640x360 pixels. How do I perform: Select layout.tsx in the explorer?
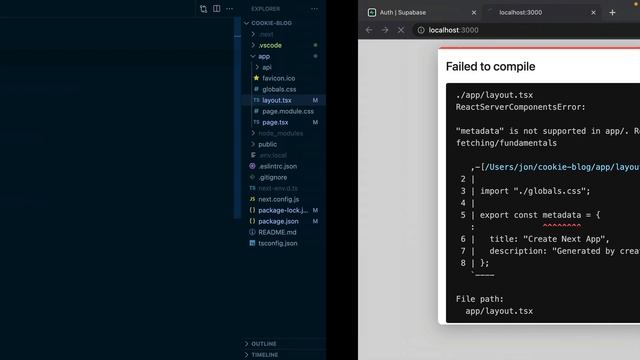pos(284,100)
